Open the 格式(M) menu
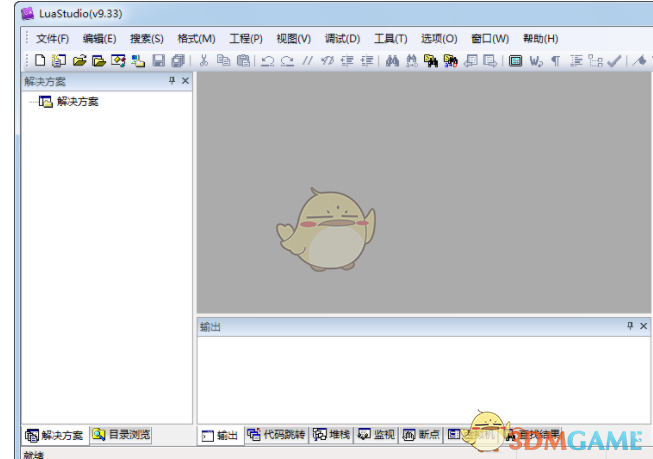 [x=196, y=39]
